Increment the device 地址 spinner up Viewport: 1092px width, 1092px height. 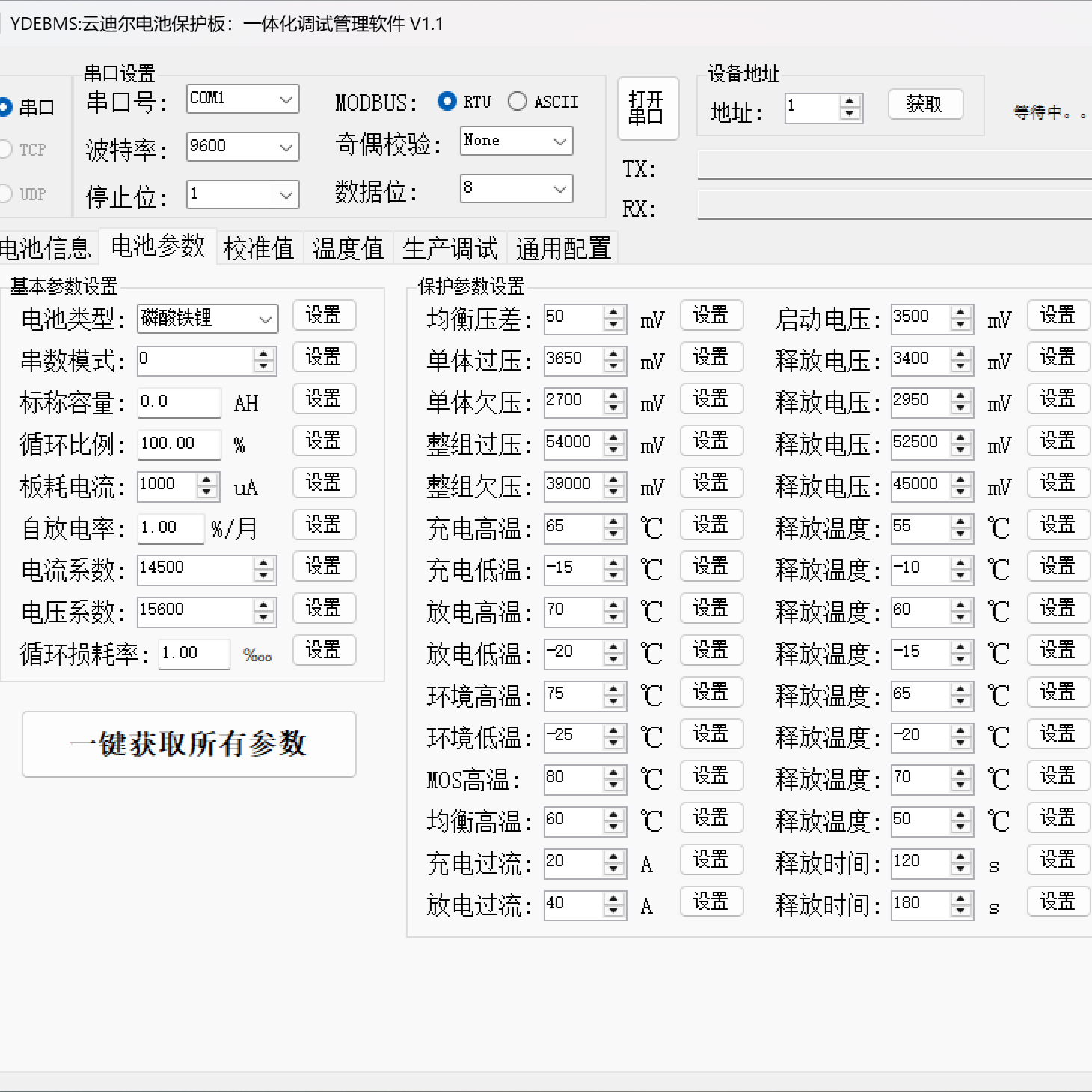tap(849, 102)
